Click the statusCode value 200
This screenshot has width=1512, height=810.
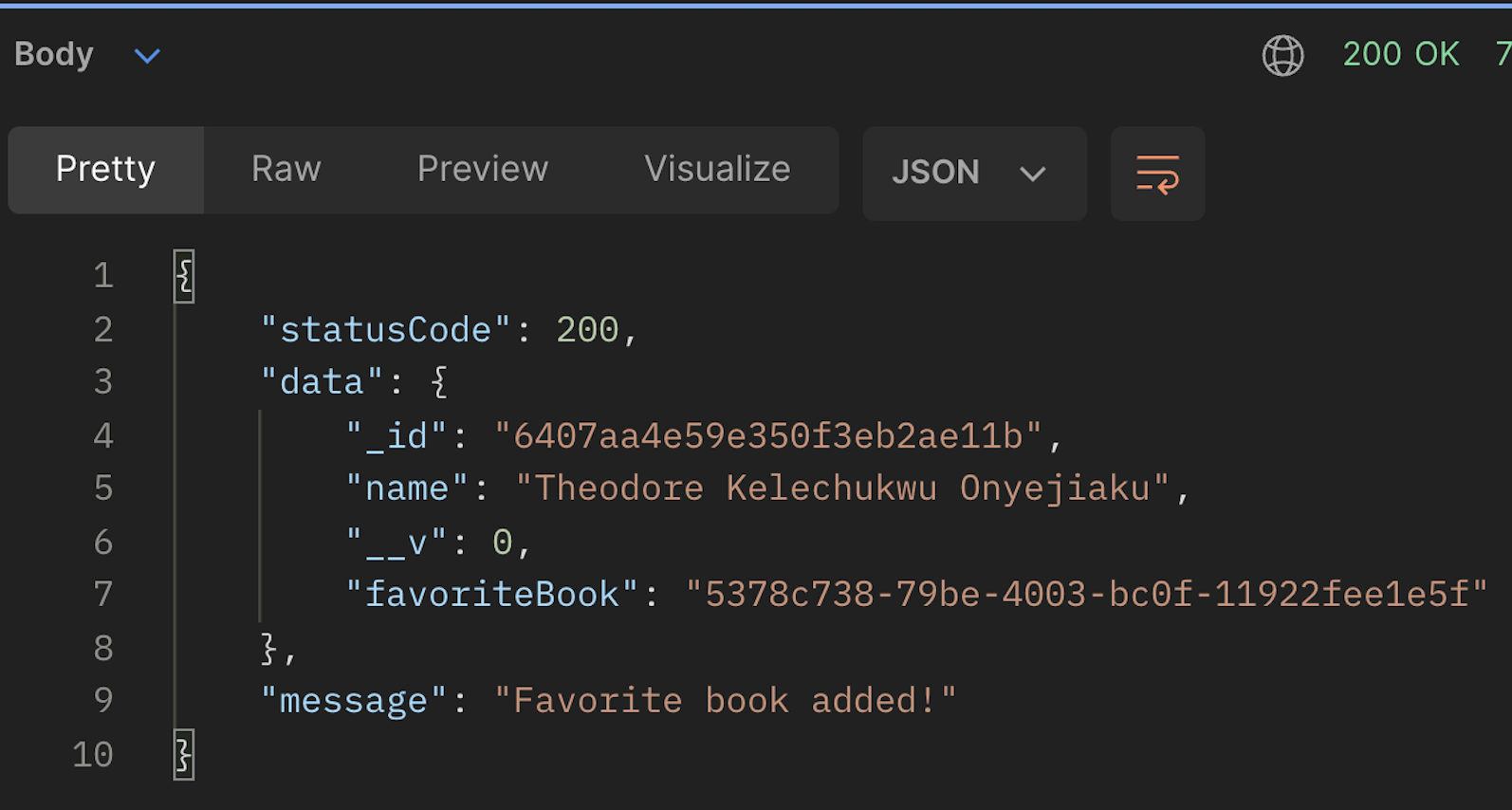tap(586, 330)
